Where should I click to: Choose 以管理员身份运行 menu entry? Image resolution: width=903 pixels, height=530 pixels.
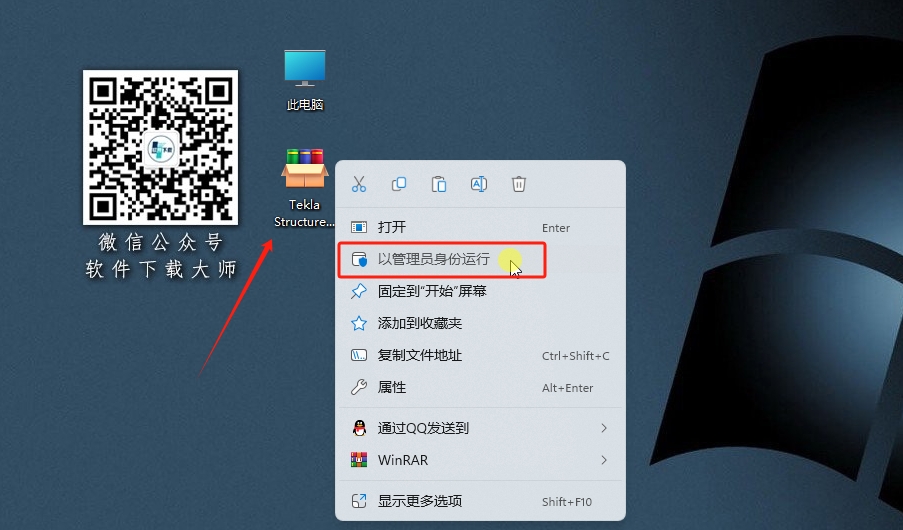tap(480, 259)
